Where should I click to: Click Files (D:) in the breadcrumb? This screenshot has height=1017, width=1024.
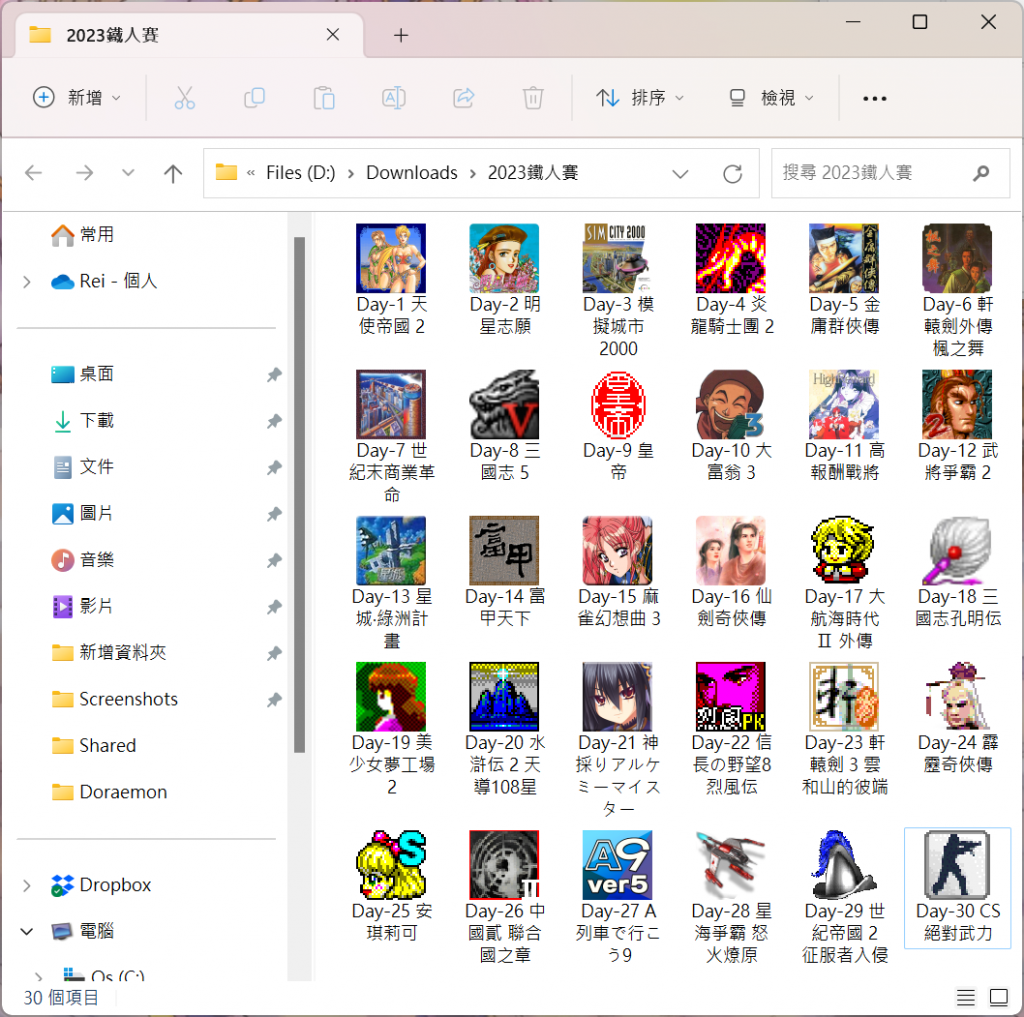[300, 173]
